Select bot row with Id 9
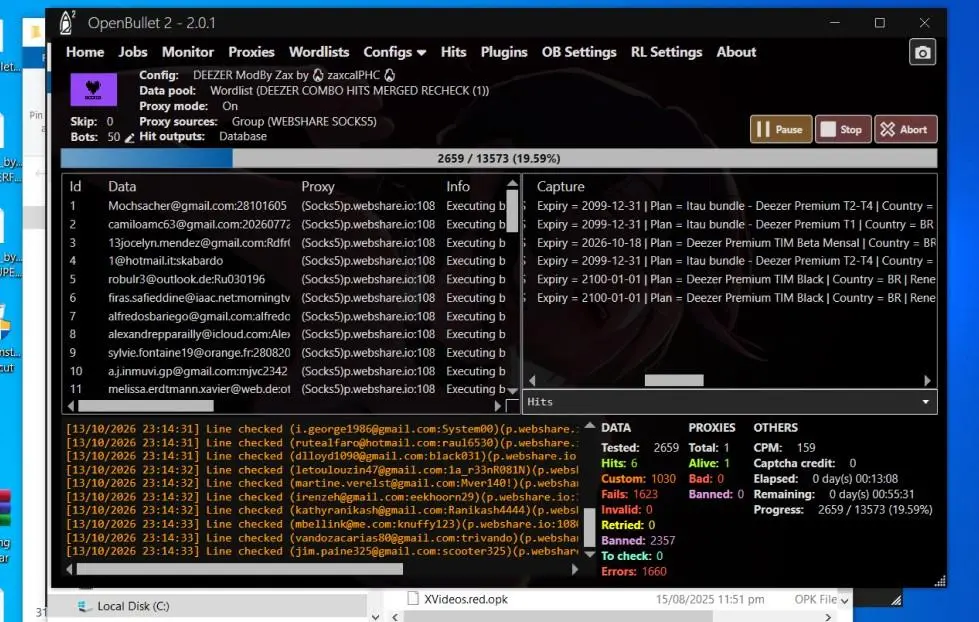Screen dimensions: 979x622 coord(287,353)
